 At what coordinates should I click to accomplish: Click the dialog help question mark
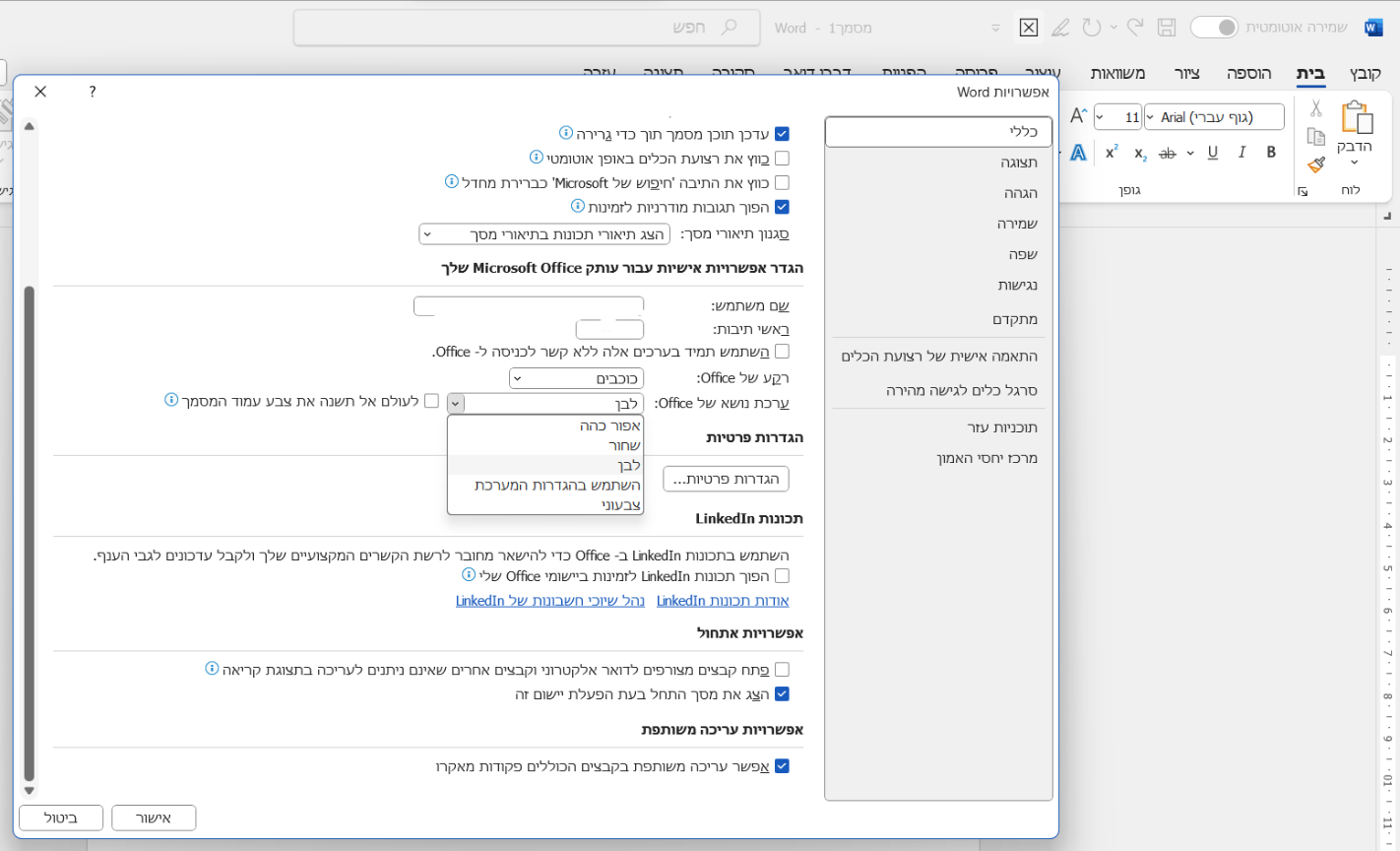pos(93,92)
